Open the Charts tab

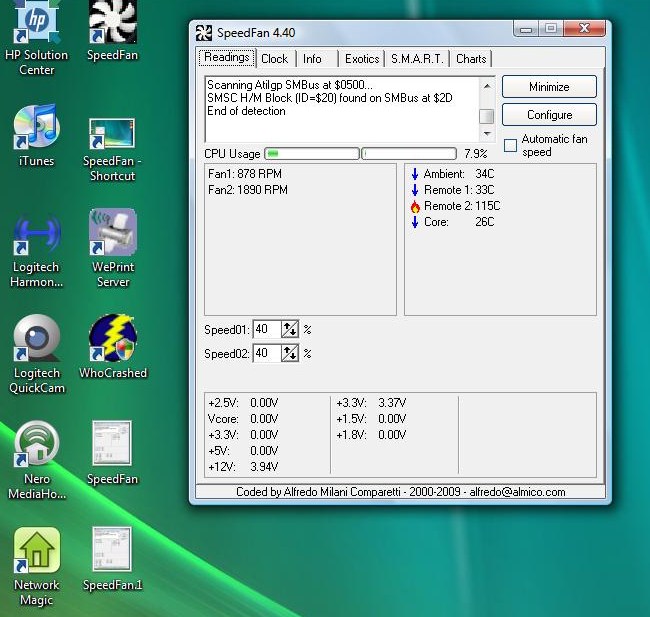471,59
